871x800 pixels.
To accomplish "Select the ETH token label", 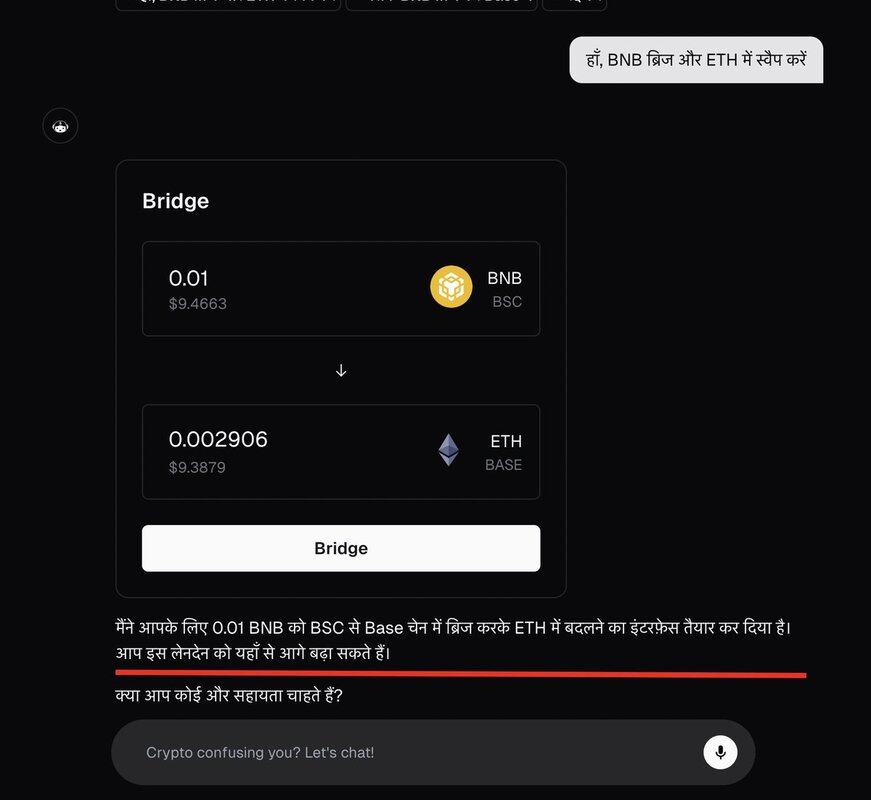I will point(506,441).
